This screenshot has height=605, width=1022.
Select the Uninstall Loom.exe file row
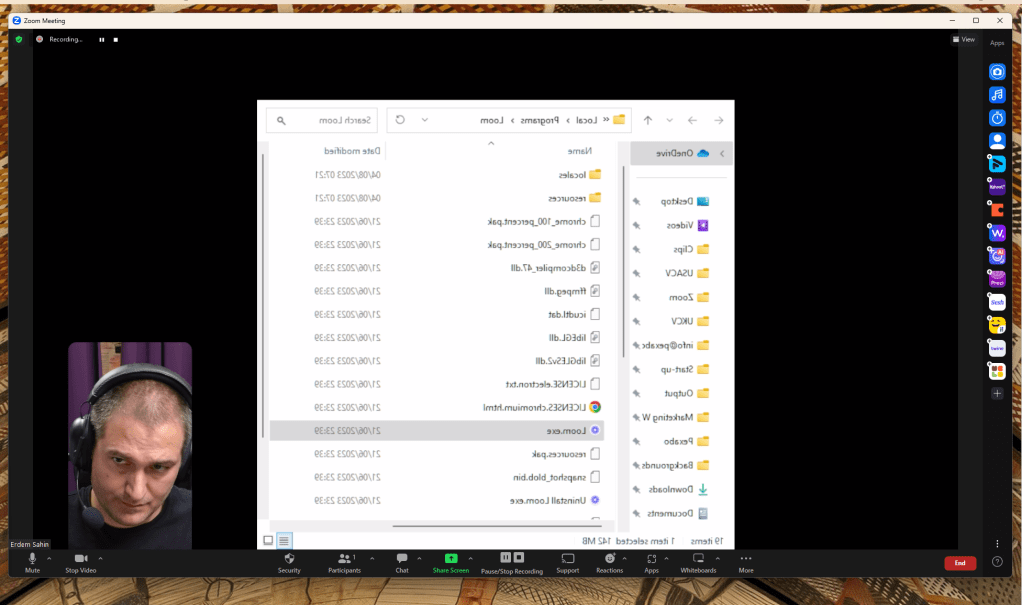tap(437, 500)
